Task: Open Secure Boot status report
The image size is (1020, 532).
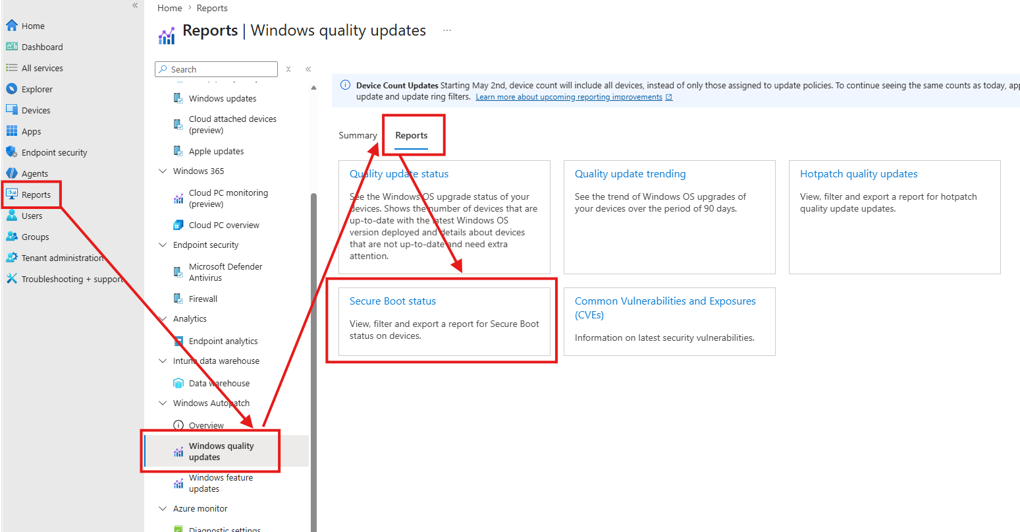Action: pos(392,301)
